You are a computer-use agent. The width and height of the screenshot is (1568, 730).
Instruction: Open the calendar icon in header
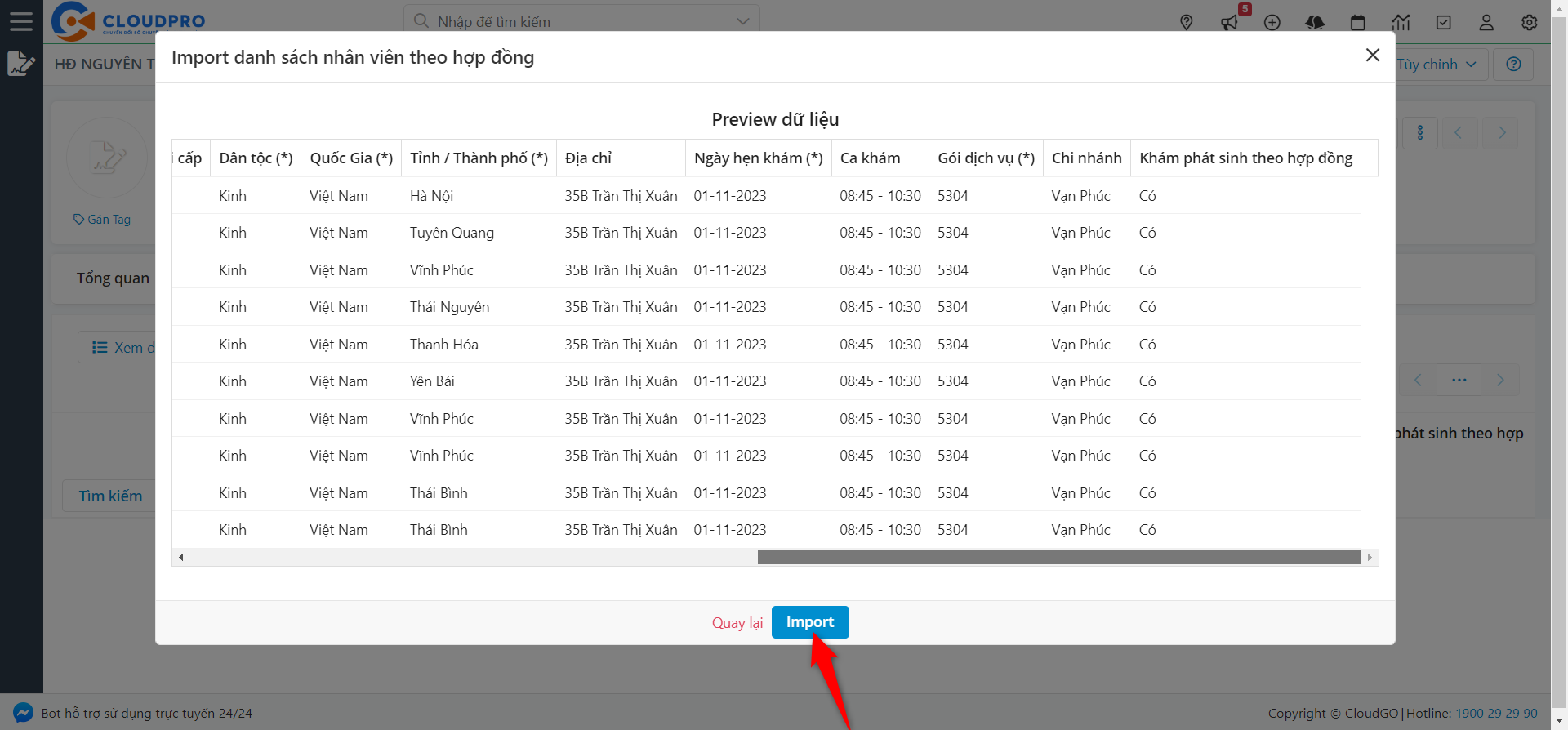[x=1358, y=23]
